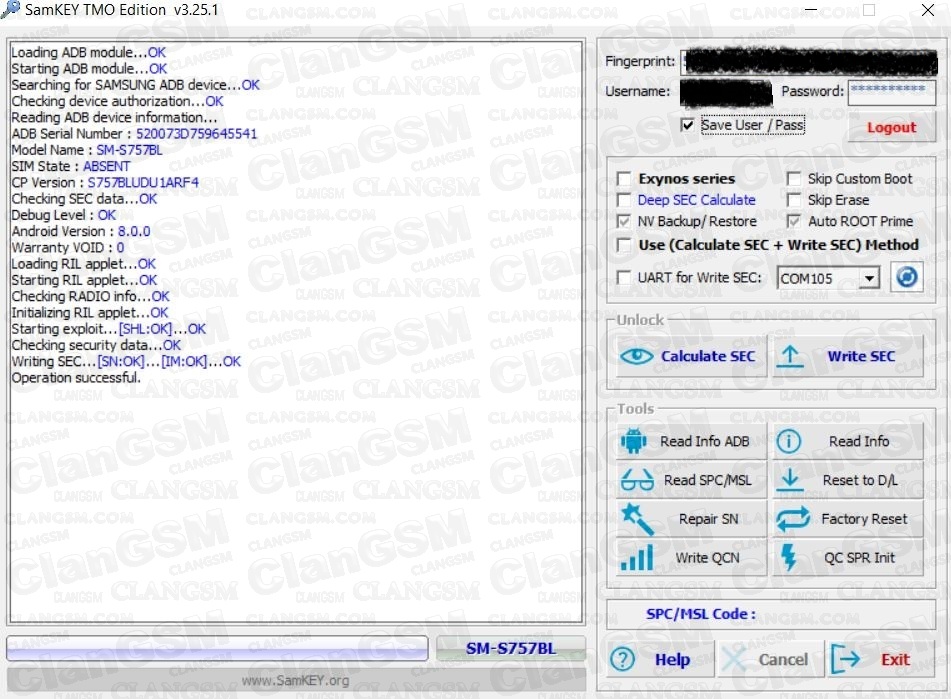Select the 'Loading ADB module...OK' log line
951x699 pixels.
click(89, 52)
